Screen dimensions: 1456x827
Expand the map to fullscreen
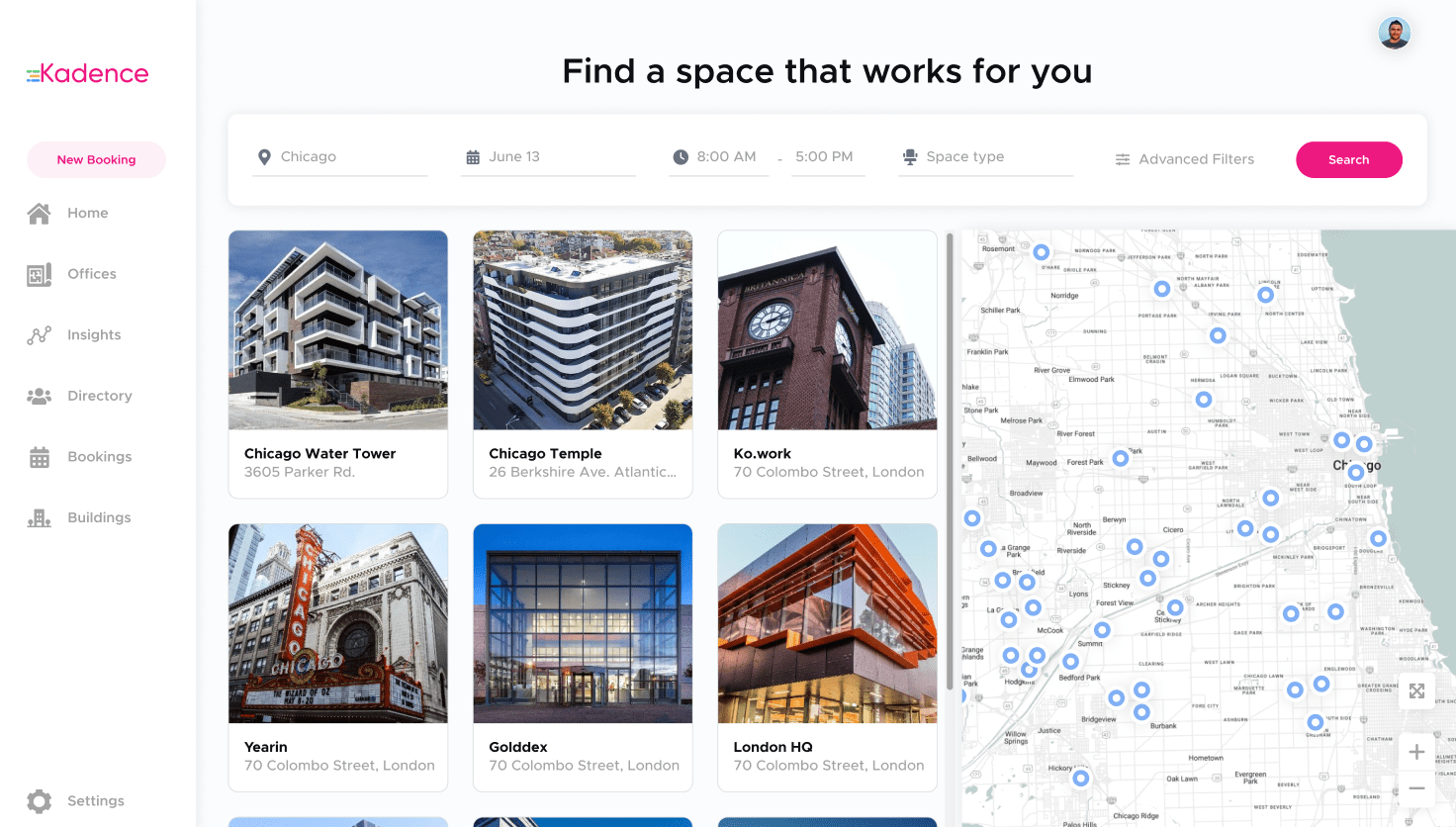pyautogui.click(x=1416, y=690)
